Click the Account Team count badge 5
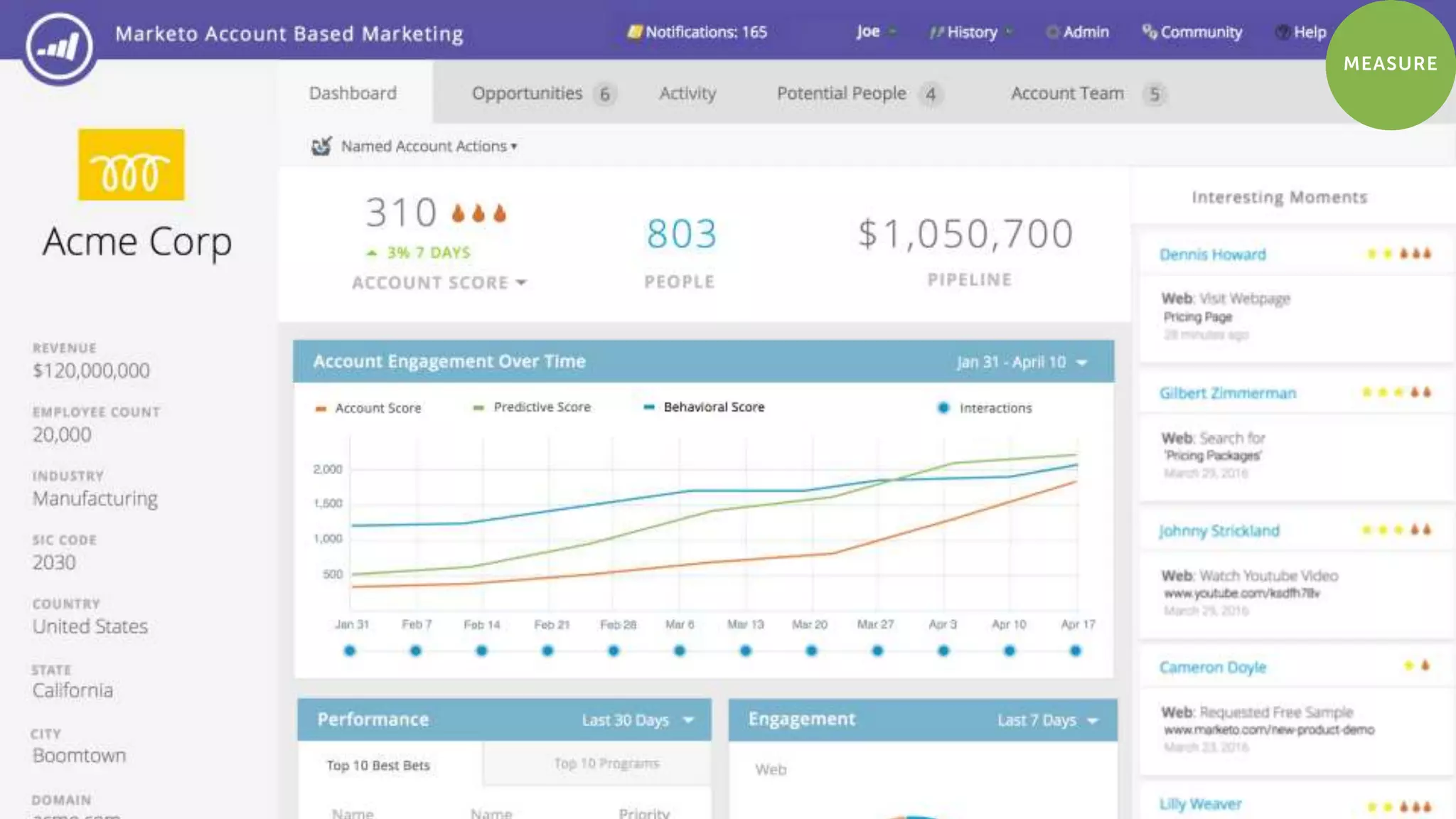 (1155, 94)
